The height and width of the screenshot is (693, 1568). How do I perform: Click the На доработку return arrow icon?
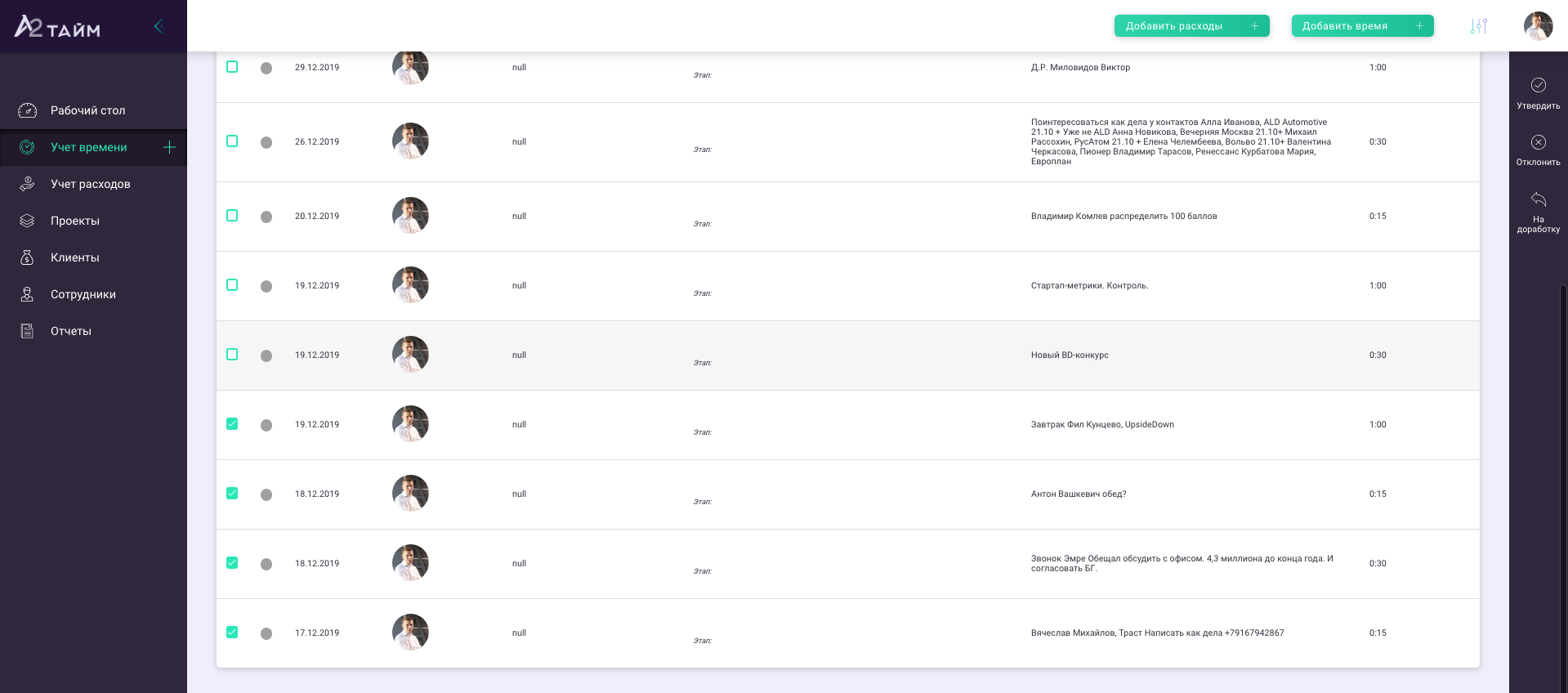(x=1538, y=199)
